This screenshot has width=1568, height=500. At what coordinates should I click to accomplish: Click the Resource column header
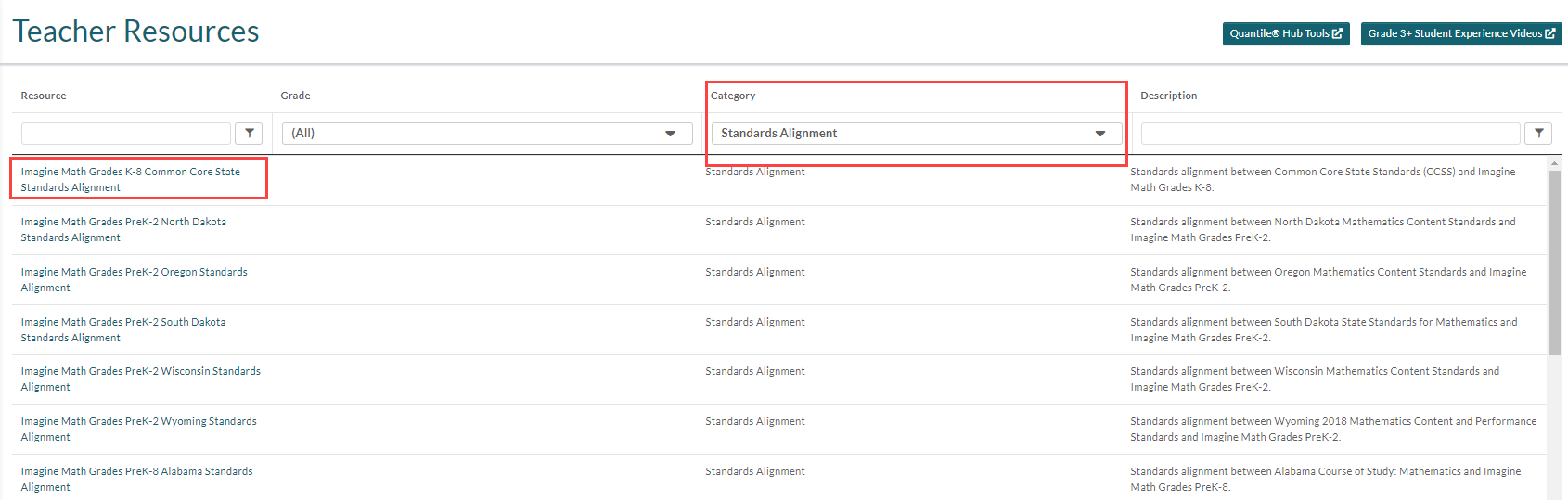point(44,96)
